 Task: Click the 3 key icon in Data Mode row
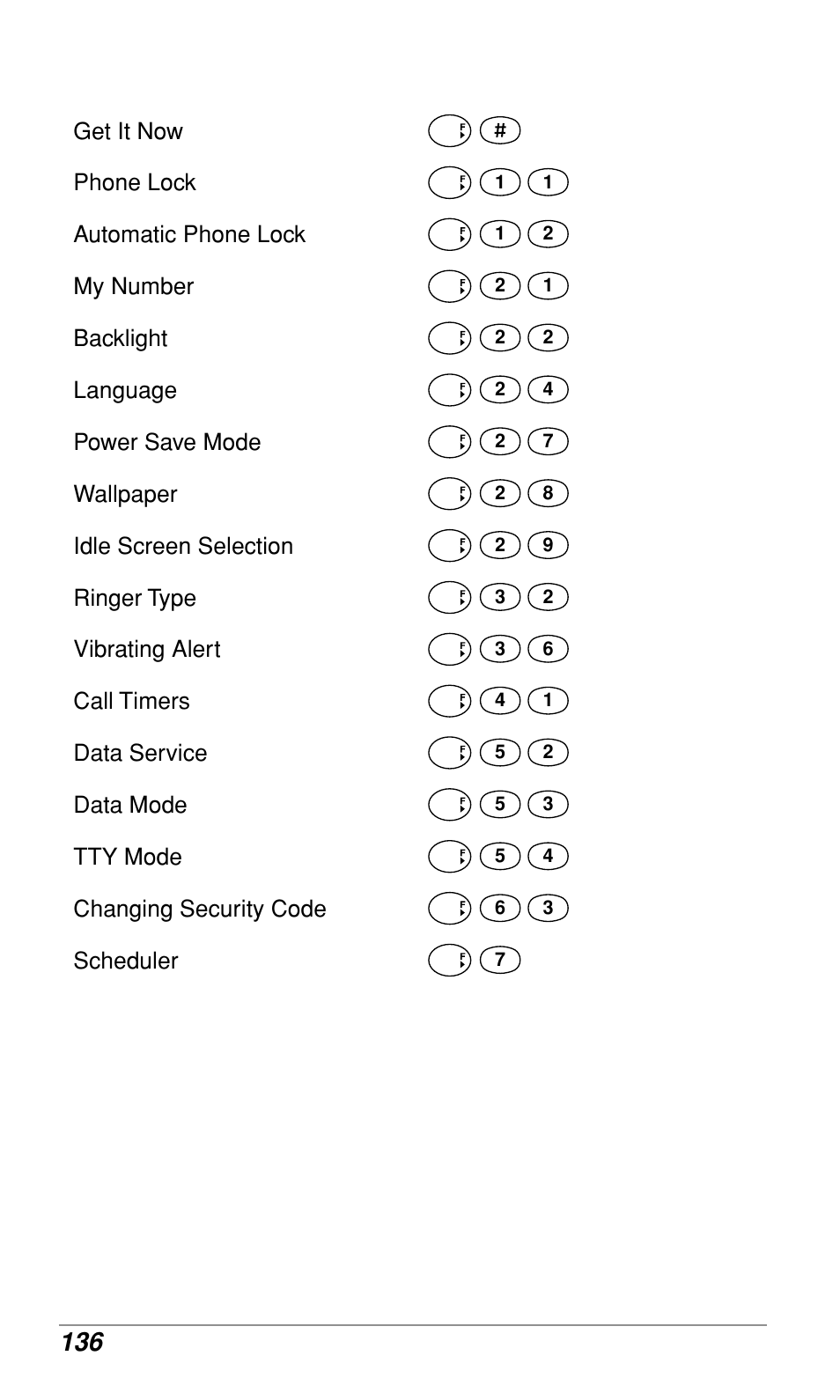548,804
